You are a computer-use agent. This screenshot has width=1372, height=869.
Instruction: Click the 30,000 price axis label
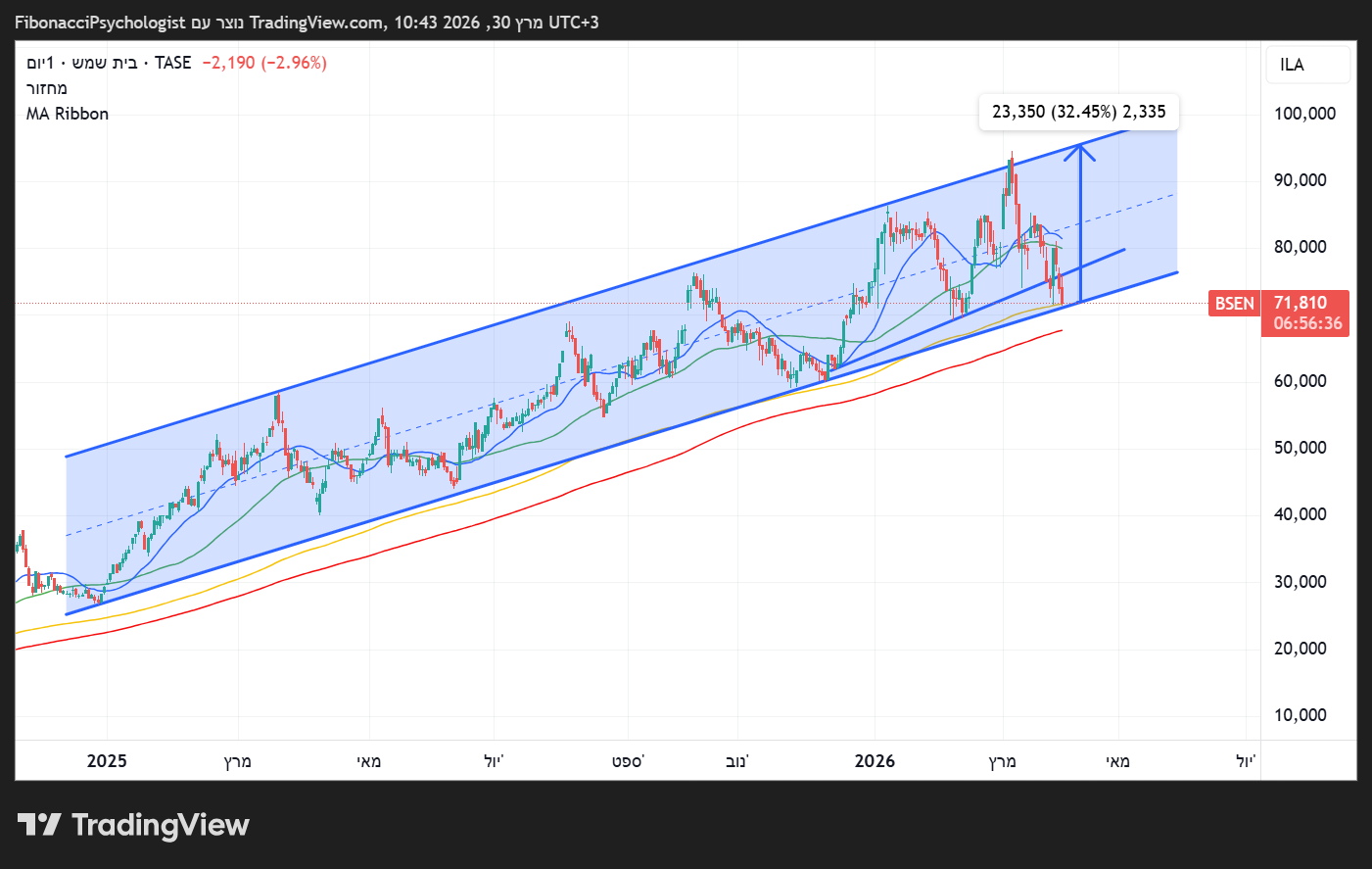click(x=1301, y=582)
